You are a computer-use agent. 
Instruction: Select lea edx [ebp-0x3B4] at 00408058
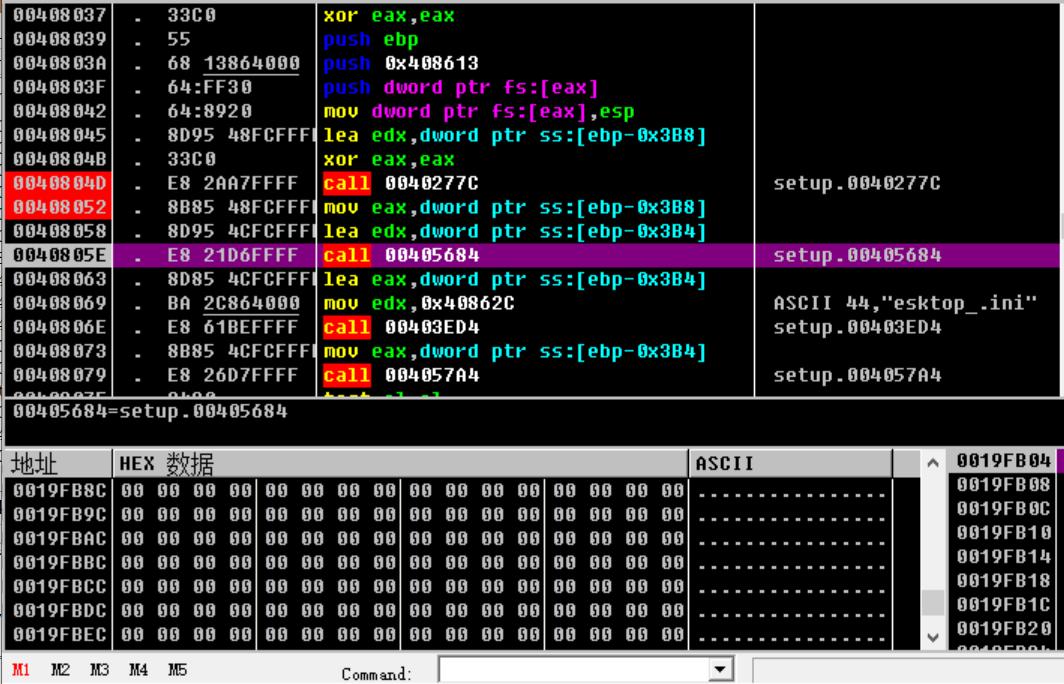(515, 231)
